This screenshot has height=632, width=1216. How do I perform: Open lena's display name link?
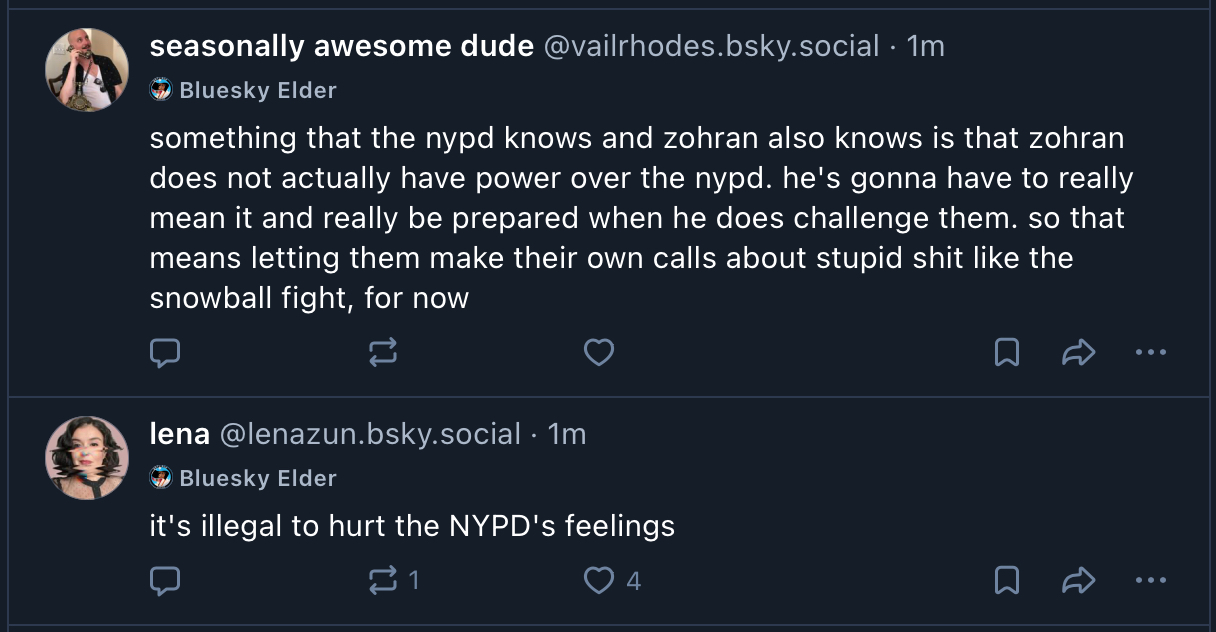click(179, 434)
